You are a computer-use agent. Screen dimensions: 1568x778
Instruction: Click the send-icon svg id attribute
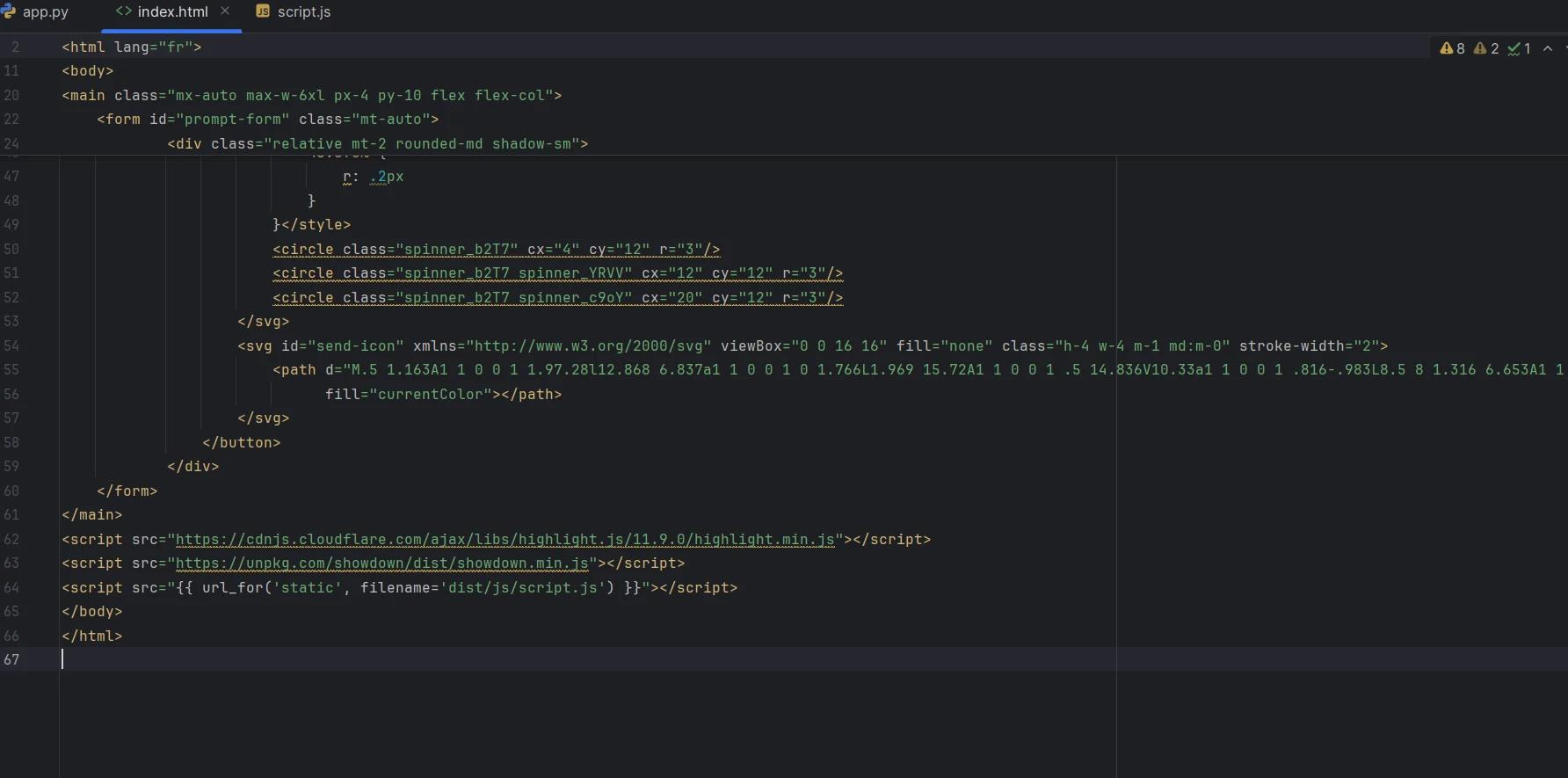[x=343, y=346]
